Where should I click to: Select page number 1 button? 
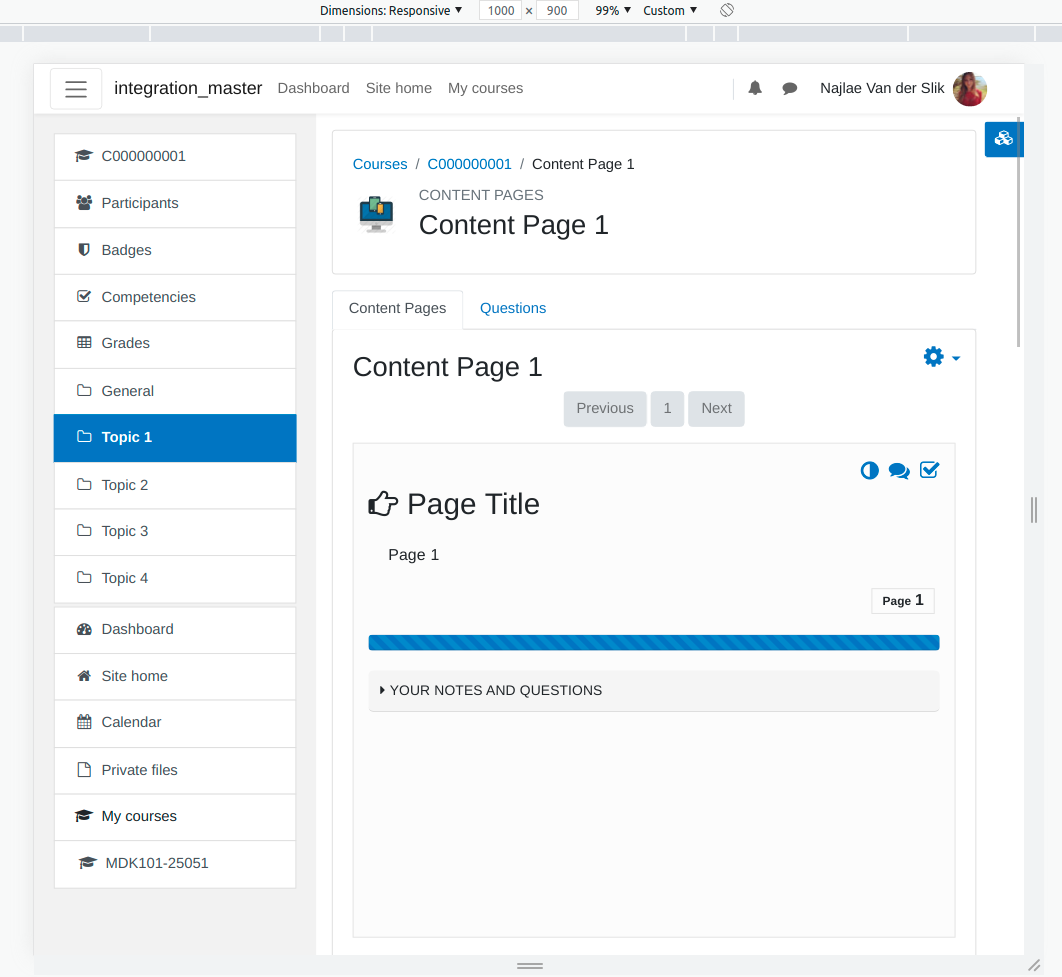pyautogui.click(x=667, y=408)
